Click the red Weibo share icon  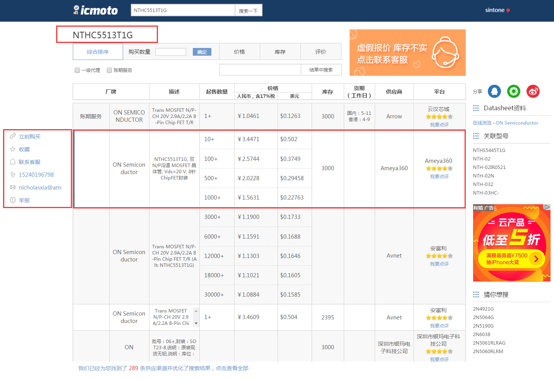pos(533,91)
